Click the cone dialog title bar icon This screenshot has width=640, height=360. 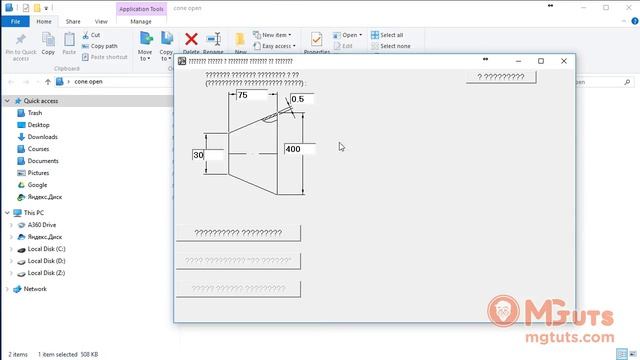pos(182,61)
